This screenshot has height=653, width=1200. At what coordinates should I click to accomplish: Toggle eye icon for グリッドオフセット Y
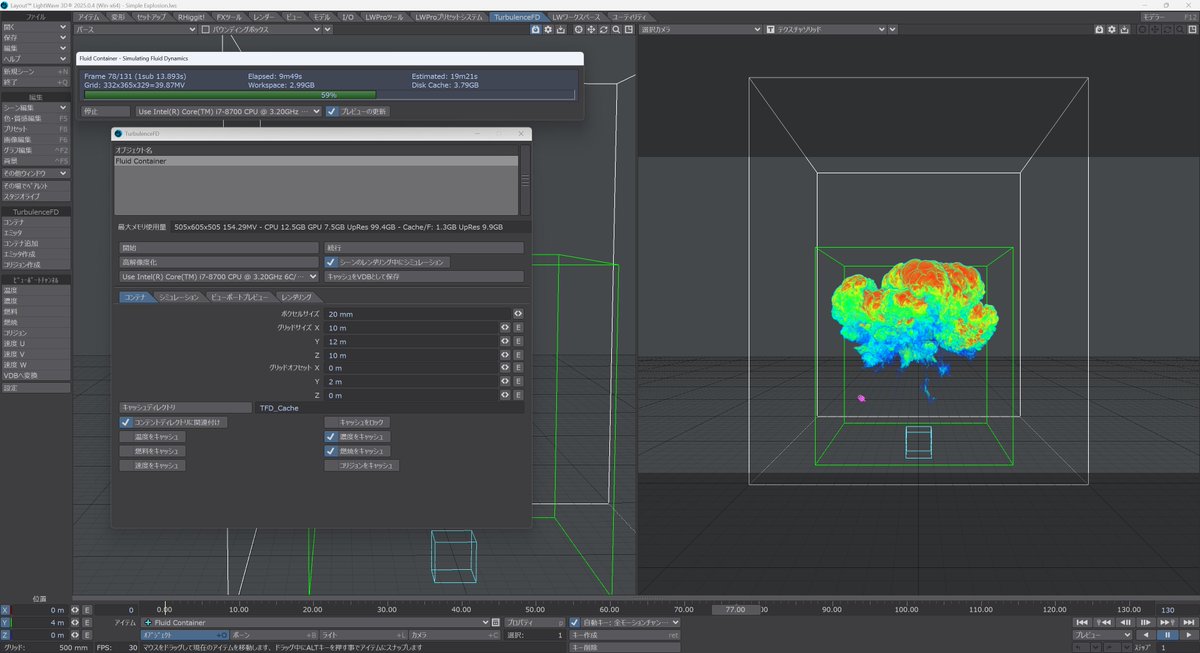coord(505,381)
